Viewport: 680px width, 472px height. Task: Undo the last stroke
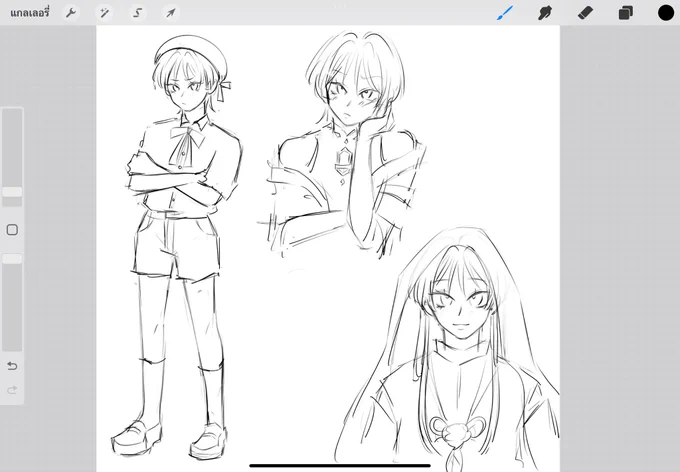[12, 366]
